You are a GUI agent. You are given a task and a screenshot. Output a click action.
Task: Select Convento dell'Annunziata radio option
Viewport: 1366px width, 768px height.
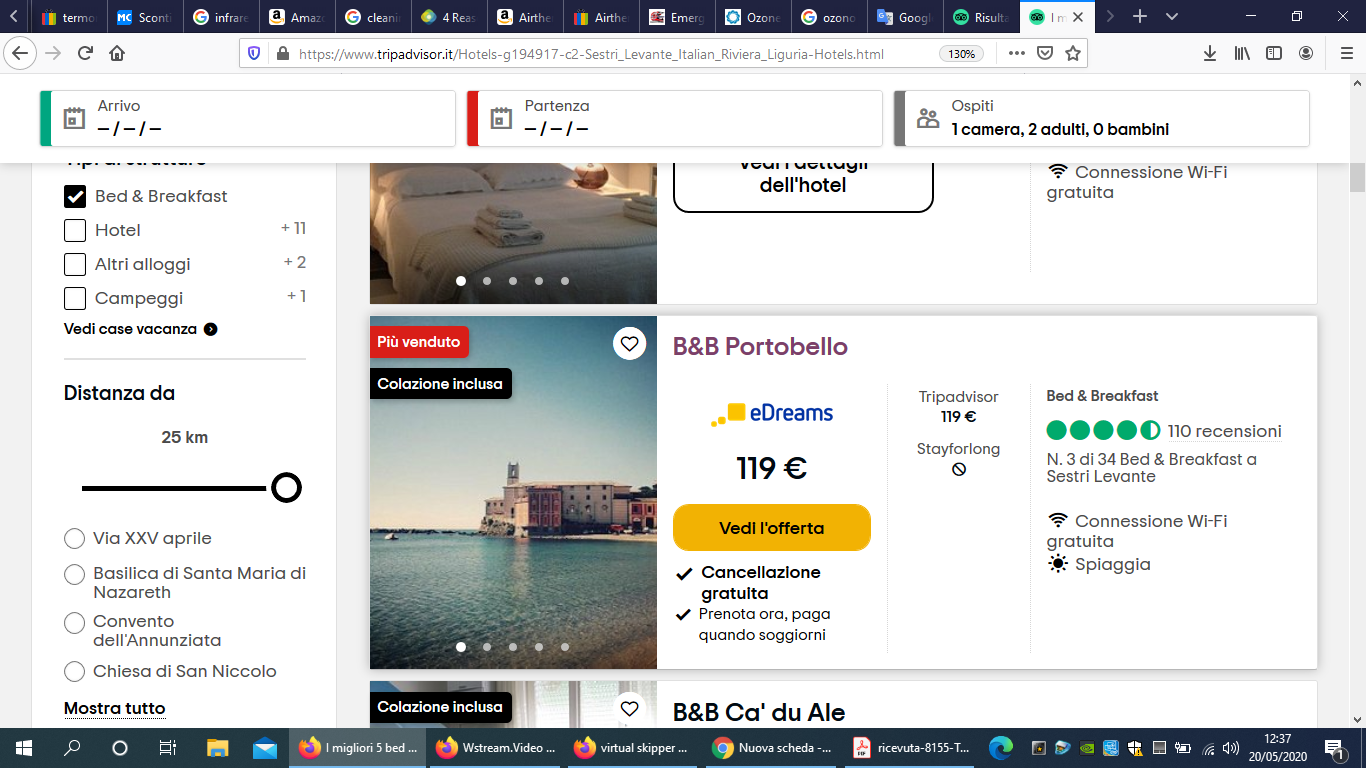(x=74, y=623)
